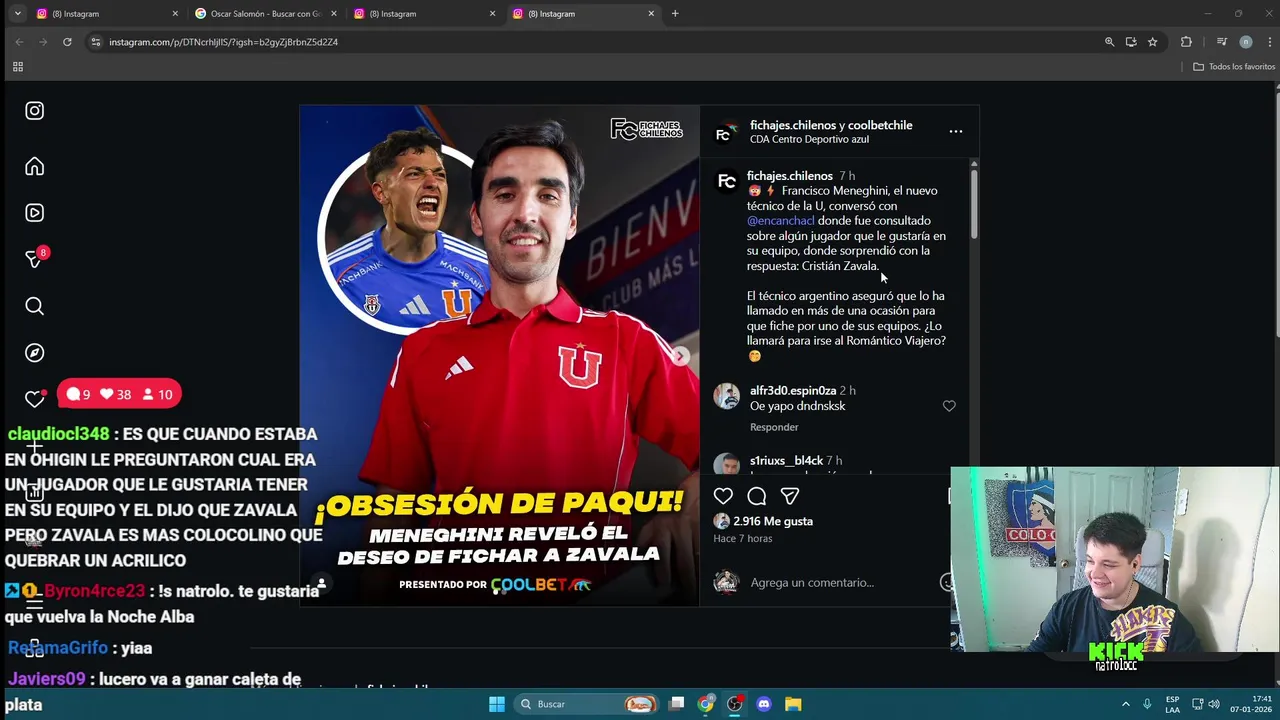Click the Windows taskbar Buscar box

point(586,704)
